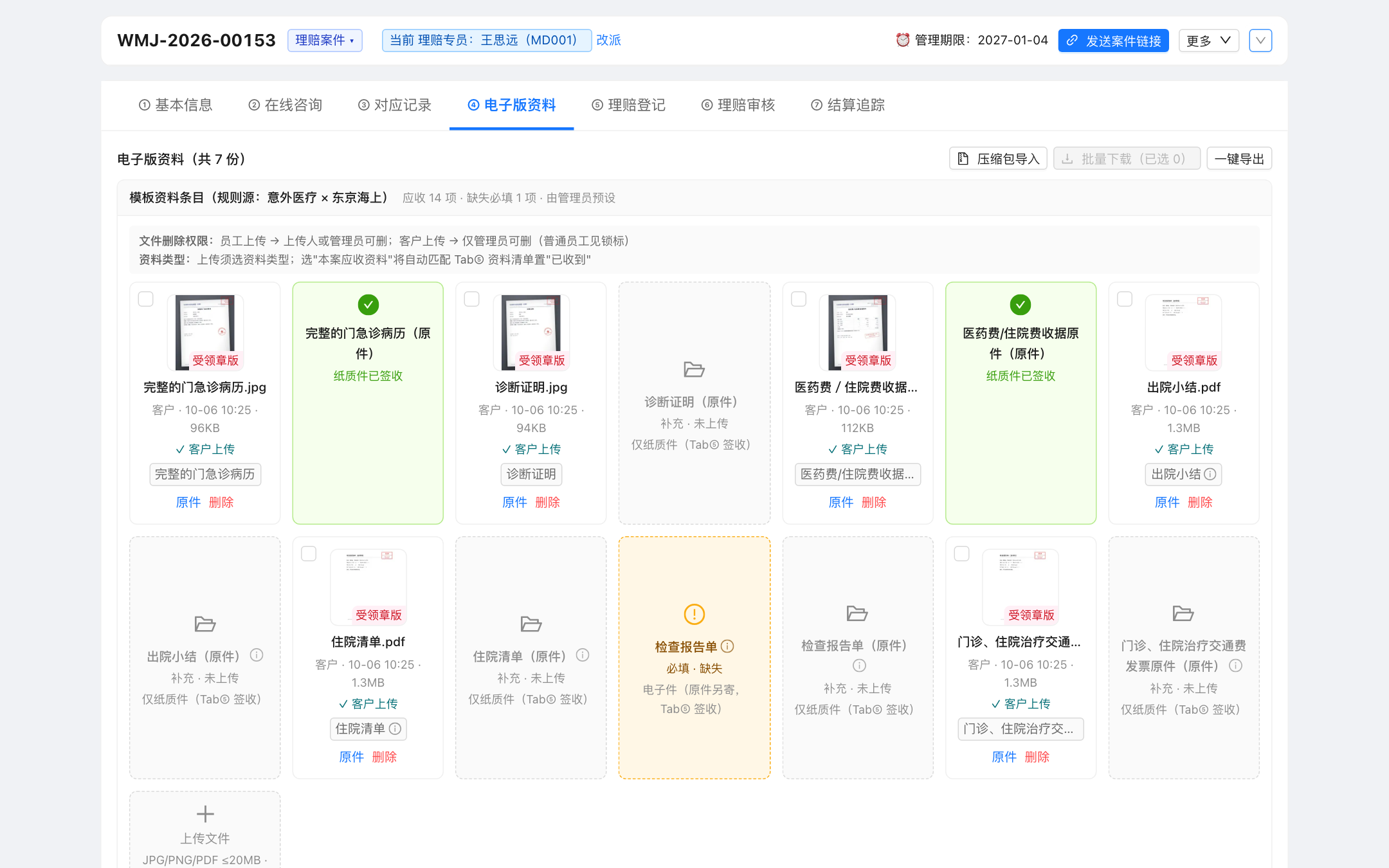Click green check on 医药费/住院费收据原件

tap(1021, 305)
